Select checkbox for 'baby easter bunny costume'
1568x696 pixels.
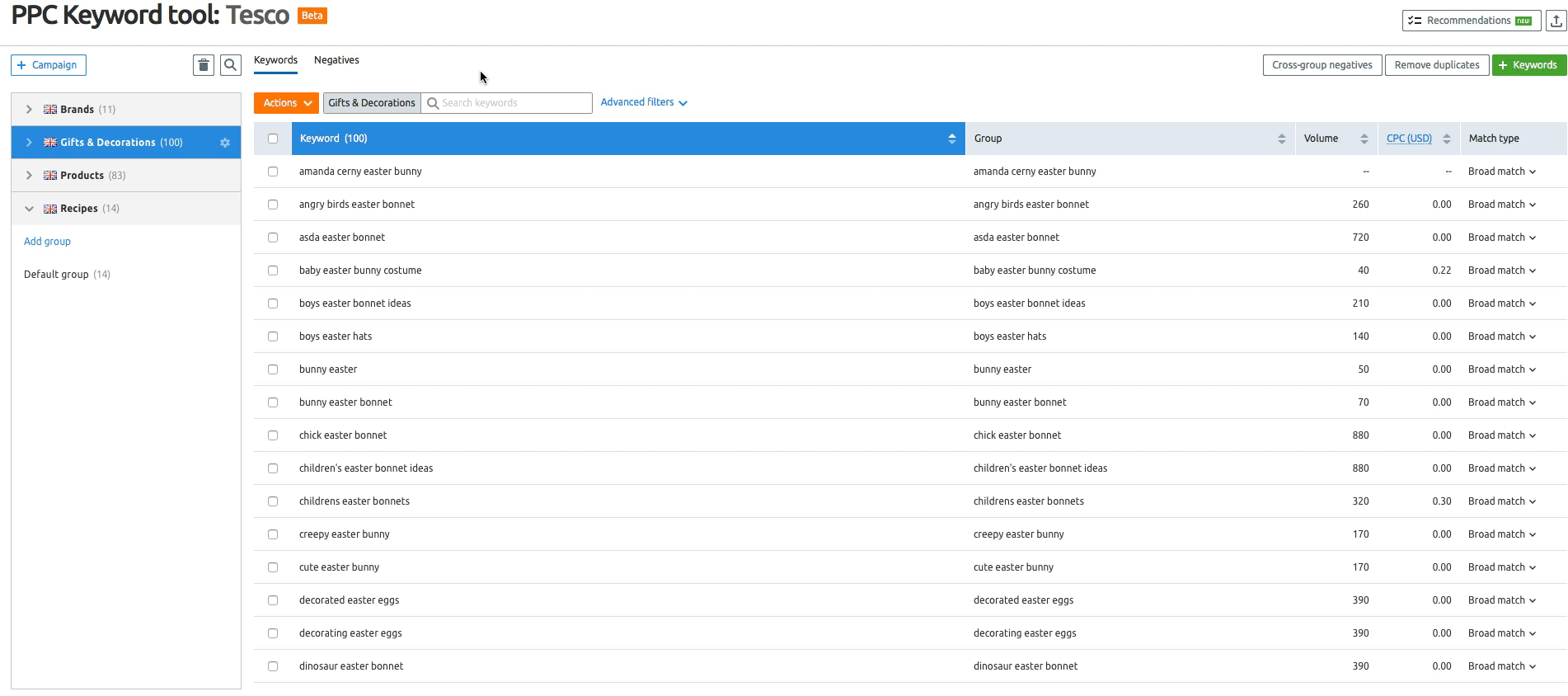pos(273,270)
